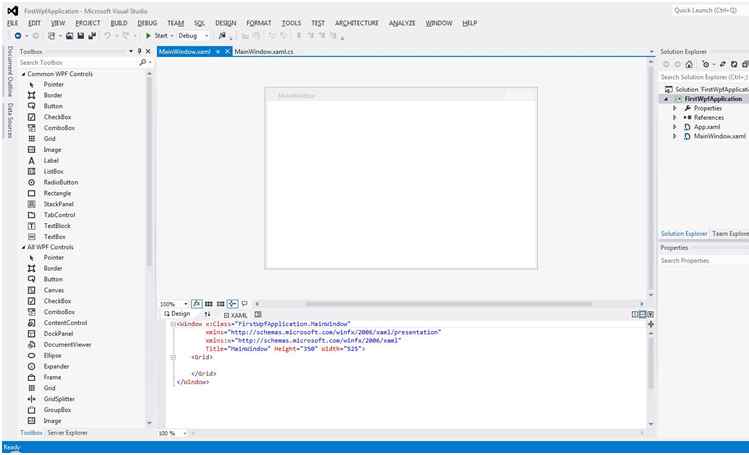The width and height of the screenshot is (749, 455).
Task: Click the Solution Explorer sync icon
Action: point(722,64)
